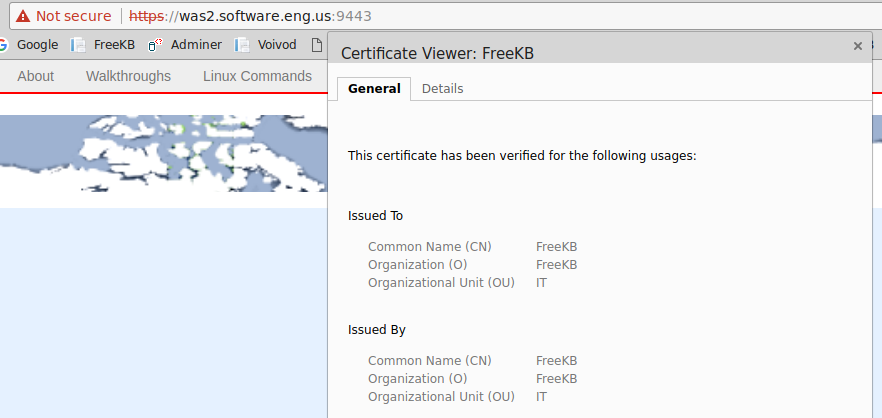Click the Adminer bookmark favicon
882x418 pixels.
click(155, 45)
